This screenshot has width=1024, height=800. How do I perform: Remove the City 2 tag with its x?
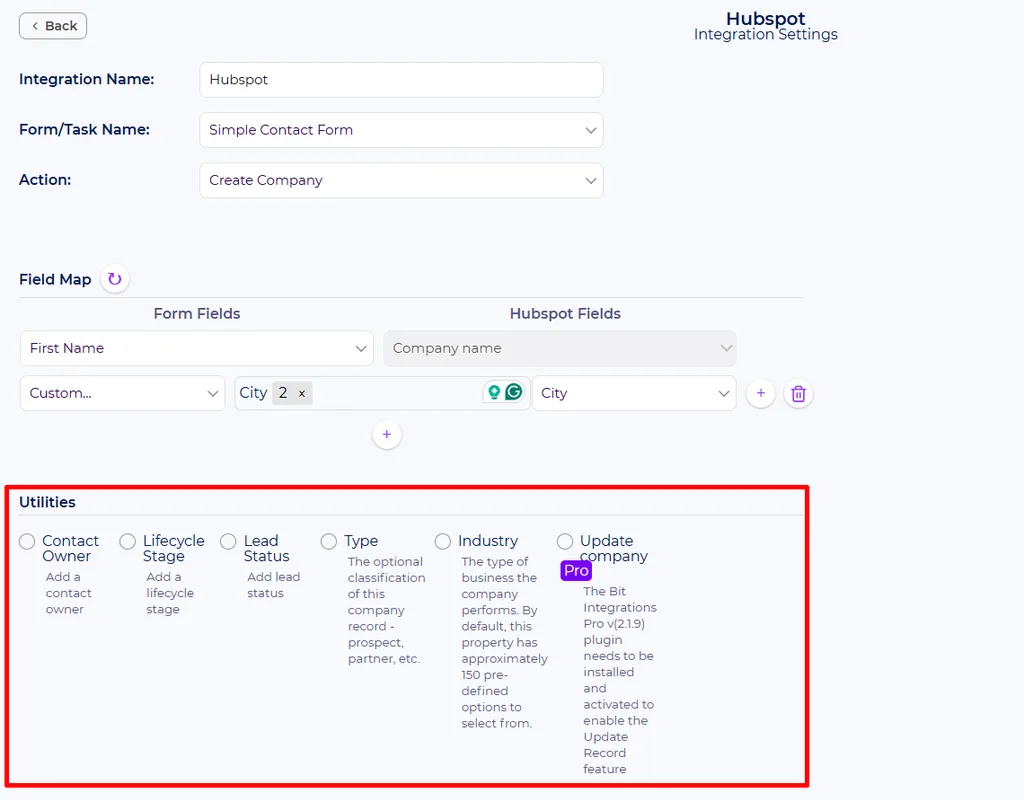click(x=302, y=393)
